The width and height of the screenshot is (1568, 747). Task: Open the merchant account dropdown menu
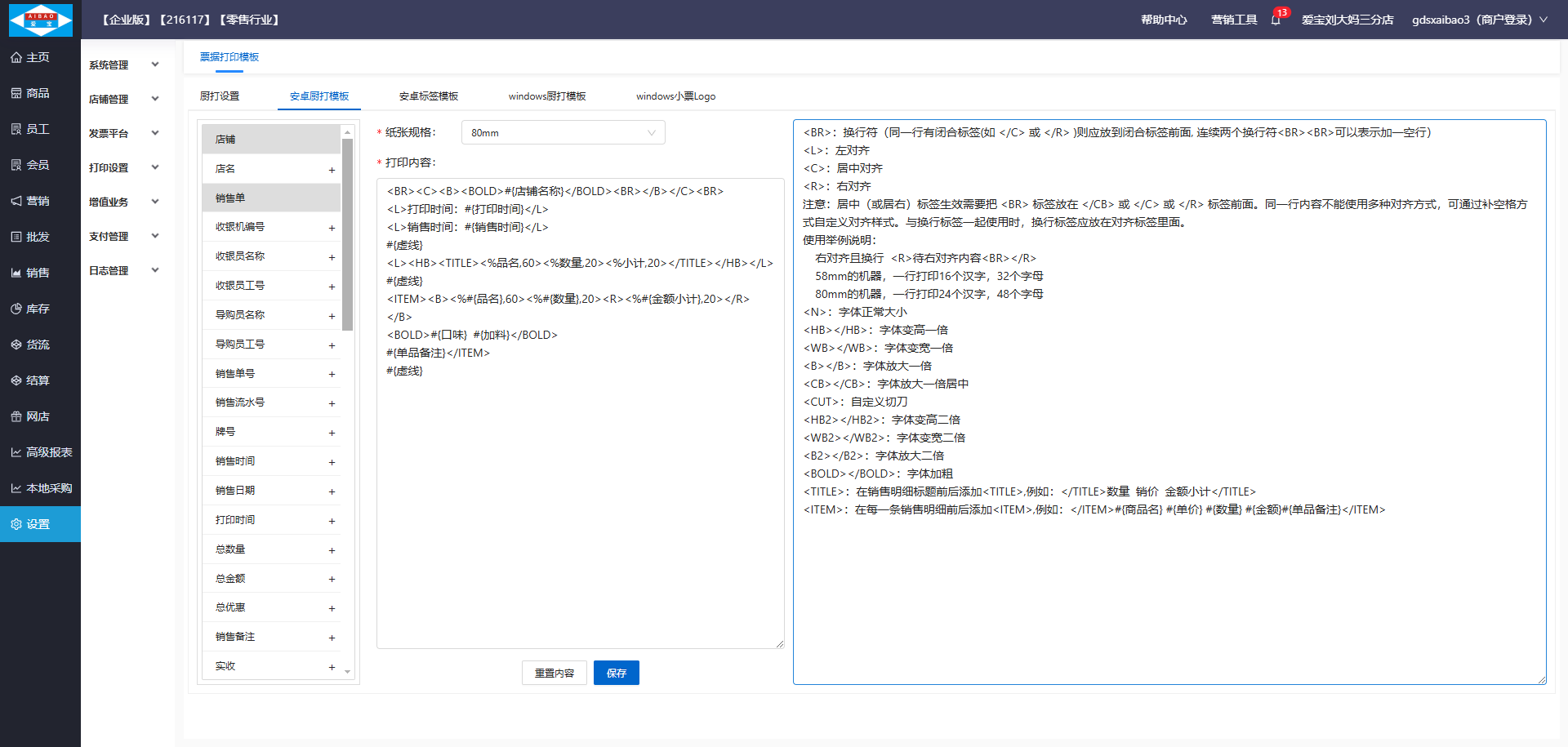pos(1479,20)
